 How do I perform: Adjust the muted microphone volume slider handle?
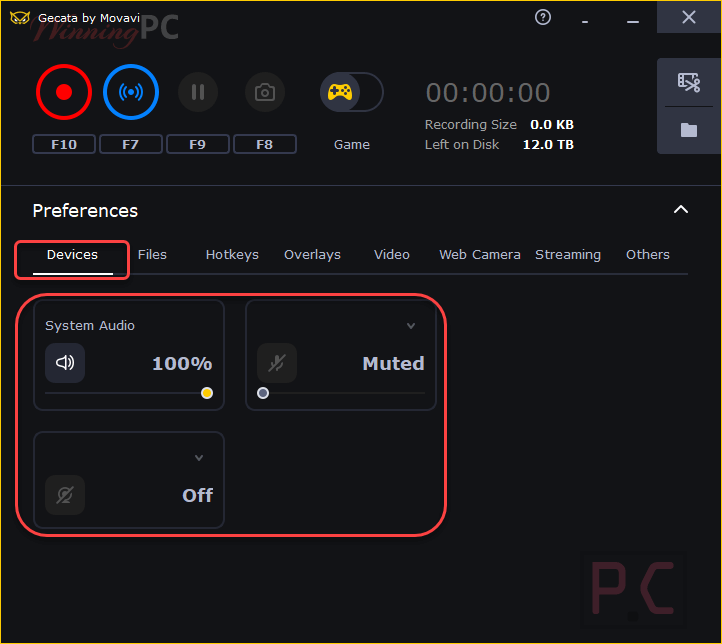point(263,393)
